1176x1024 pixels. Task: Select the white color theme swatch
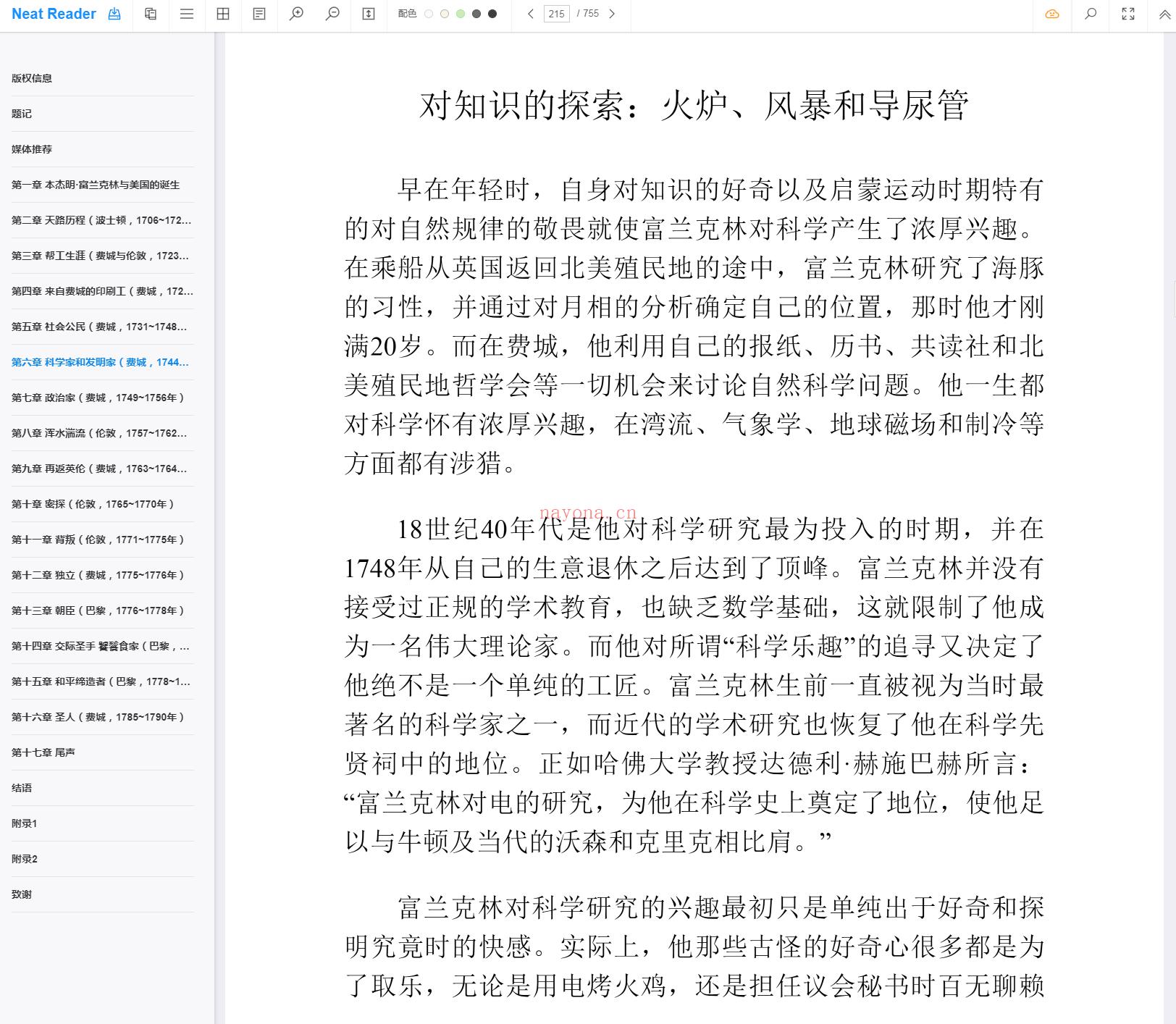(429, 14)
